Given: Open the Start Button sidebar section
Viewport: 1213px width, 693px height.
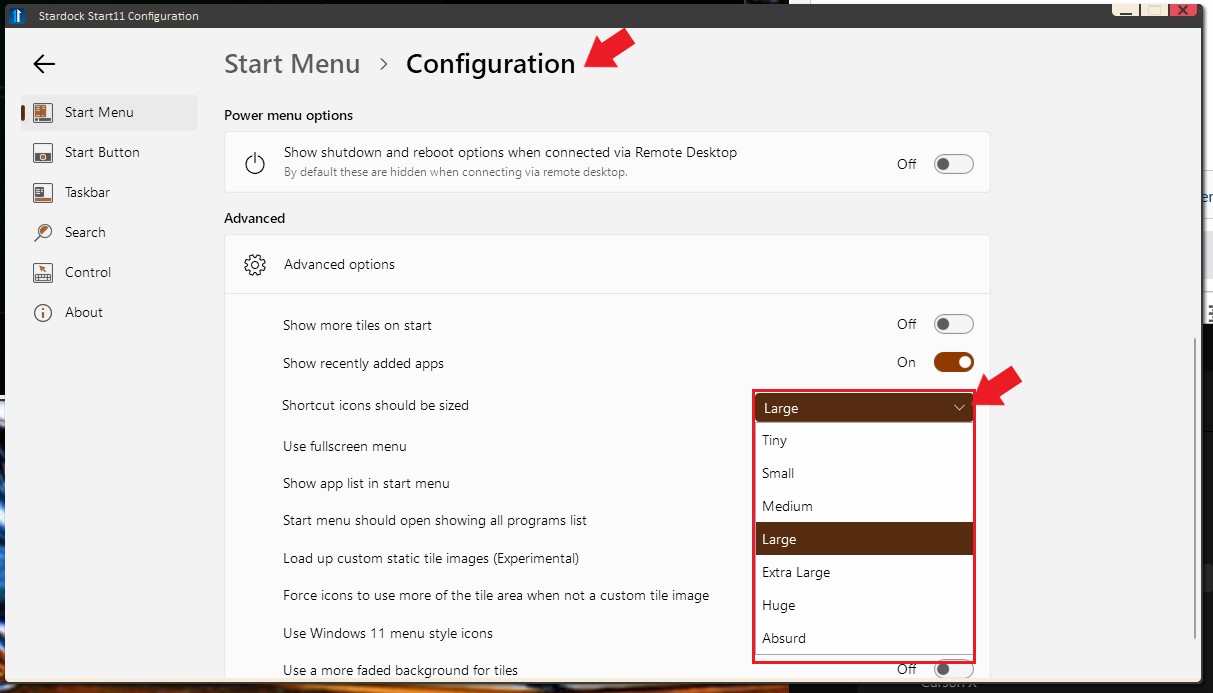Looking at the screenshot, I should [109, 152].
